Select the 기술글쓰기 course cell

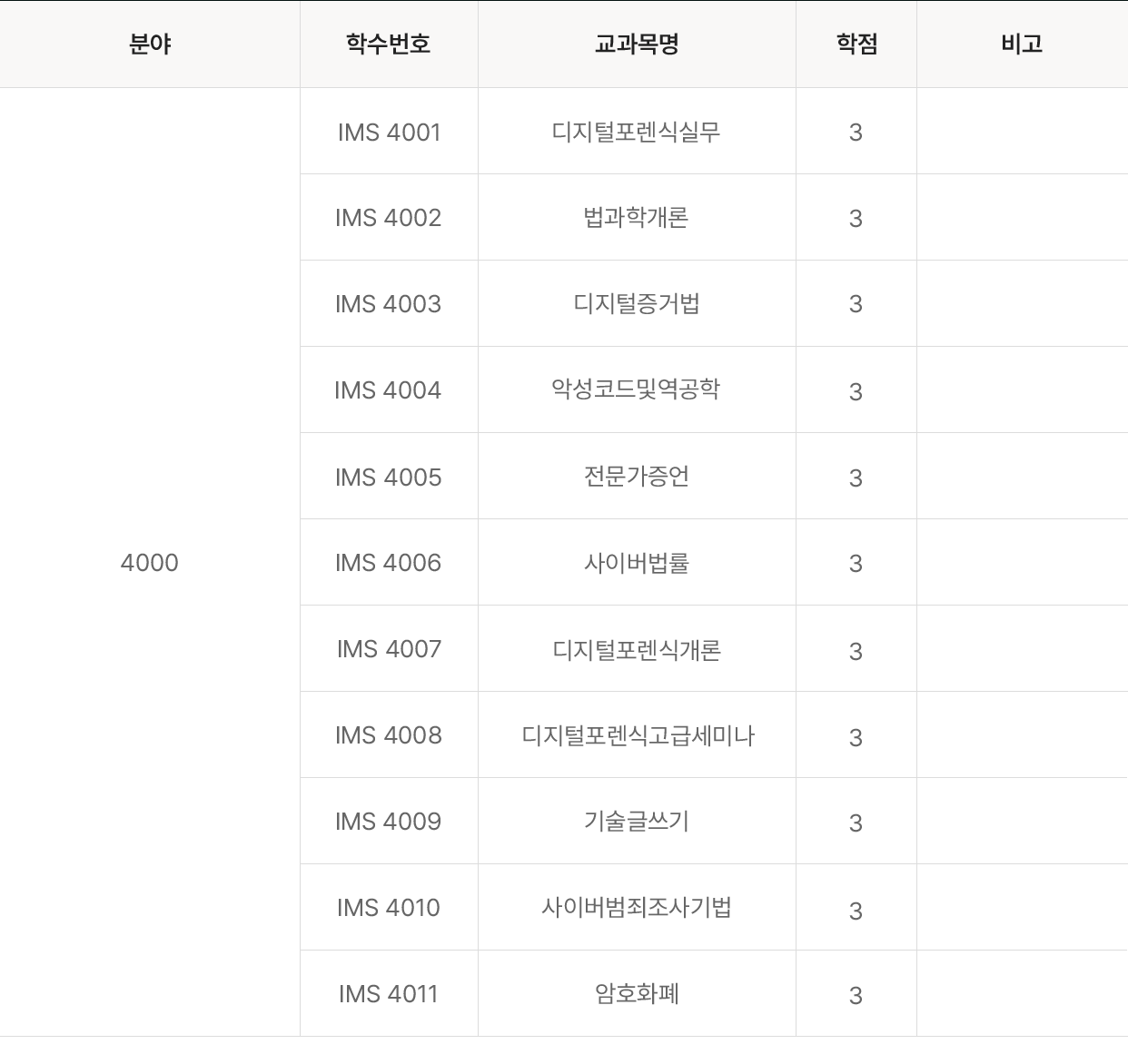pyautogui.click(x=637, y=822)
